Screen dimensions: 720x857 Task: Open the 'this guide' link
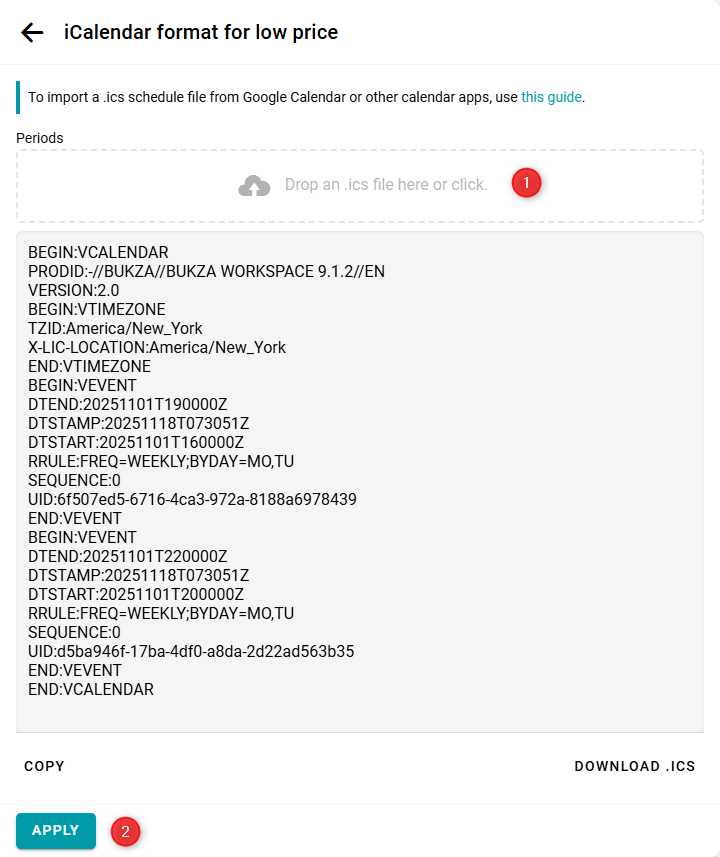point(551,97)
